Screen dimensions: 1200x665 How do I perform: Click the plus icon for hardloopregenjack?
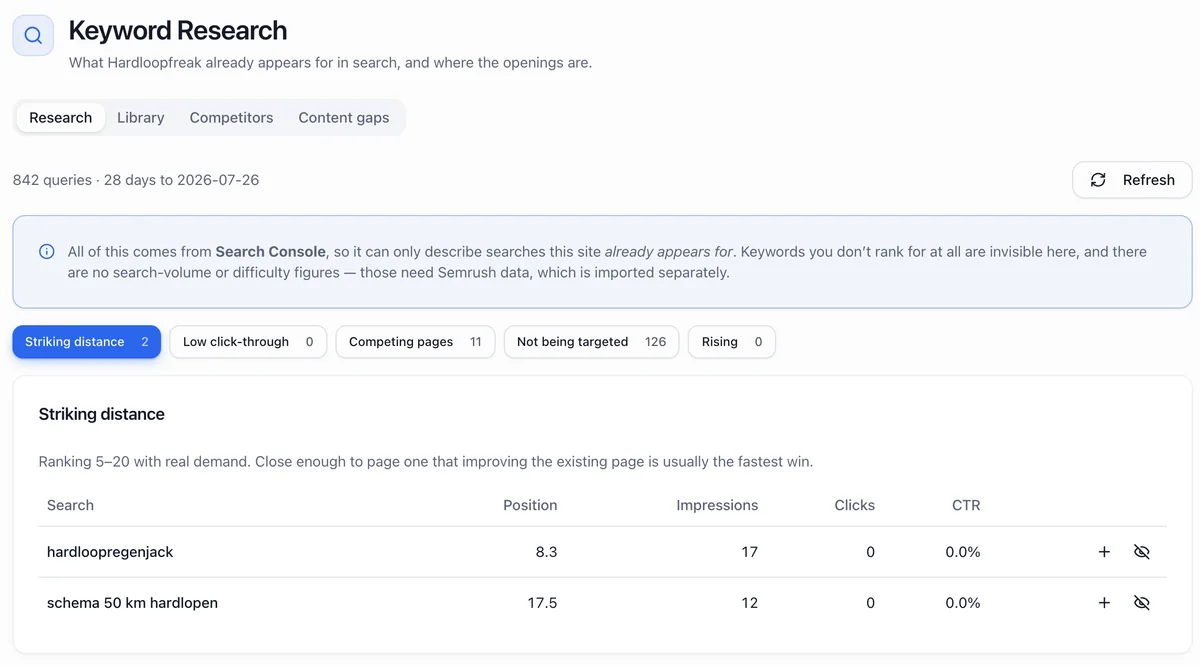point(1104,552)
